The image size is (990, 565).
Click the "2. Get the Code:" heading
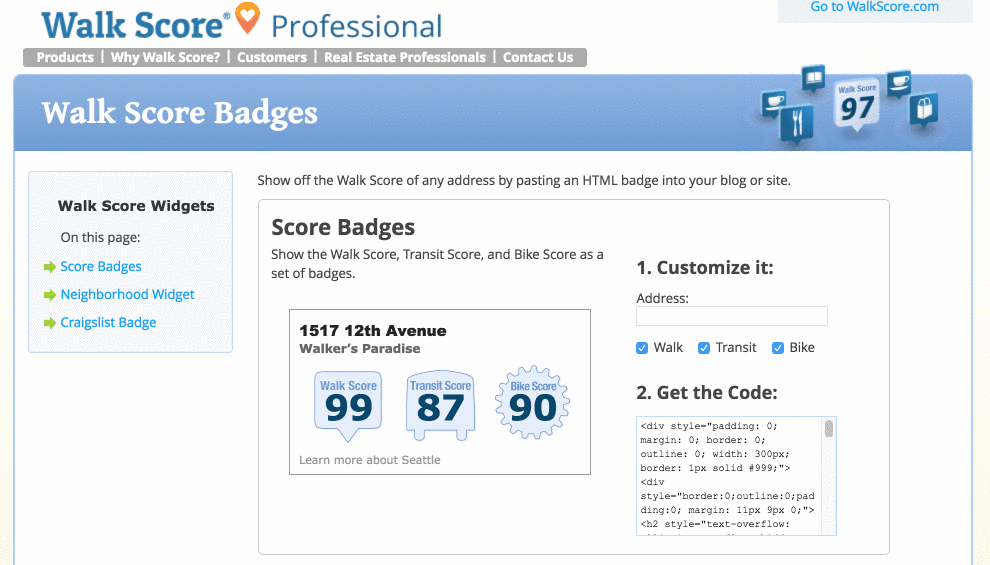point(707,393)
